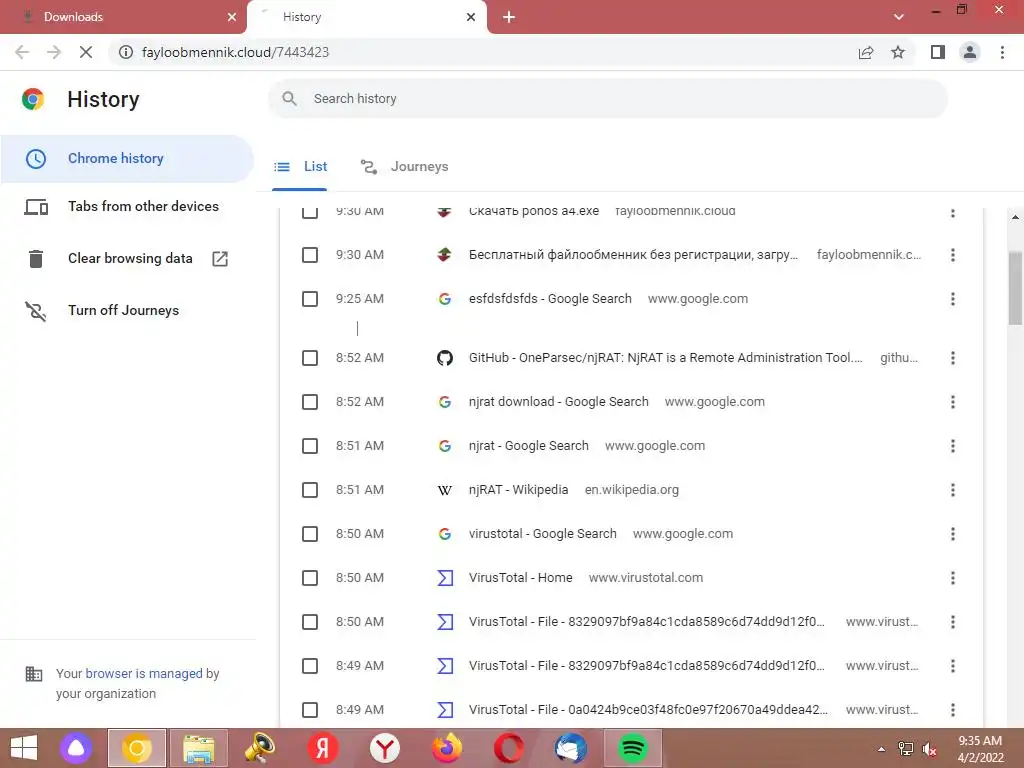1024x768 pixels.
Task: Open new tab with plus button
Action: tap(509, 18)
